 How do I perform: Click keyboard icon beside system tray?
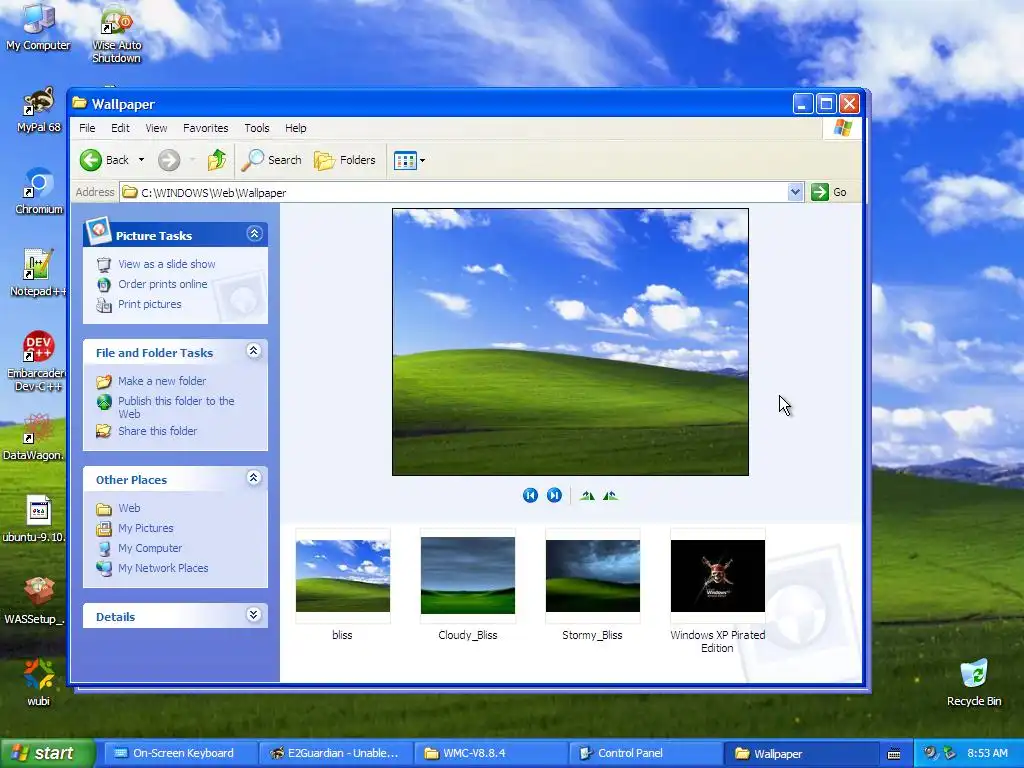pyautogui.click(x=894, y=754)
